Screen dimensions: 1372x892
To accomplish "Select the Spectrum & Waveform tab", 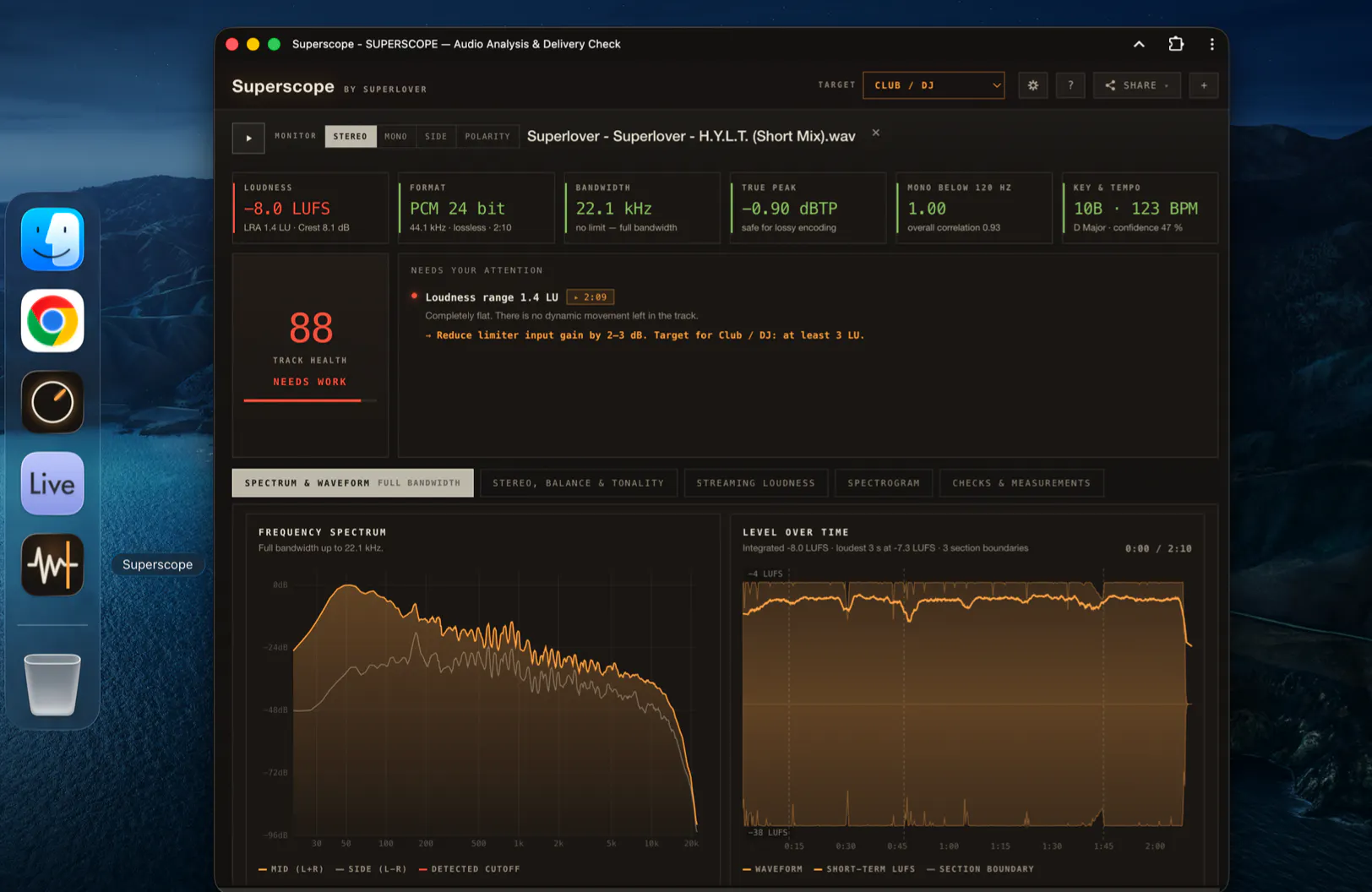I will [x=353, y=483].
